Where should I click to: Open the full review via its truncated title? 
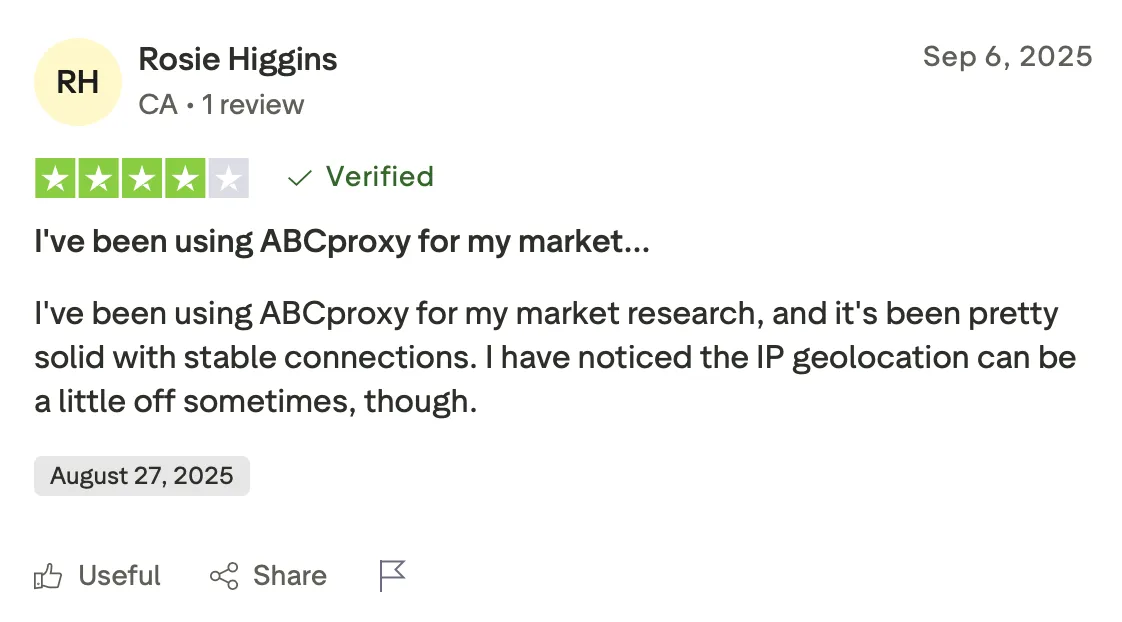pos(343,241)
